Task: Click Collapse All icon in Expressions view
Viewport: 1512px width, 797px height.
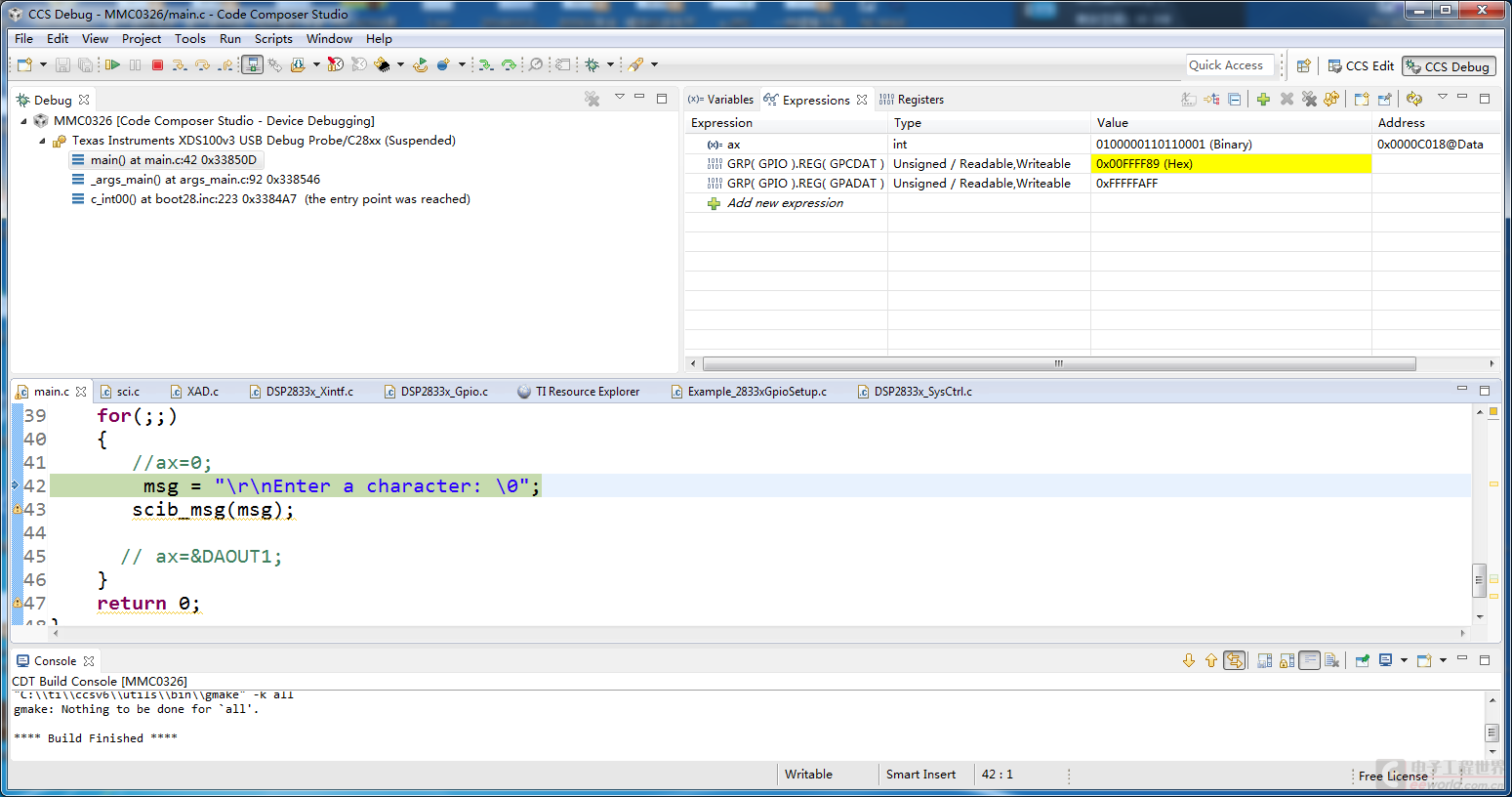Action: coord(1235,99)
